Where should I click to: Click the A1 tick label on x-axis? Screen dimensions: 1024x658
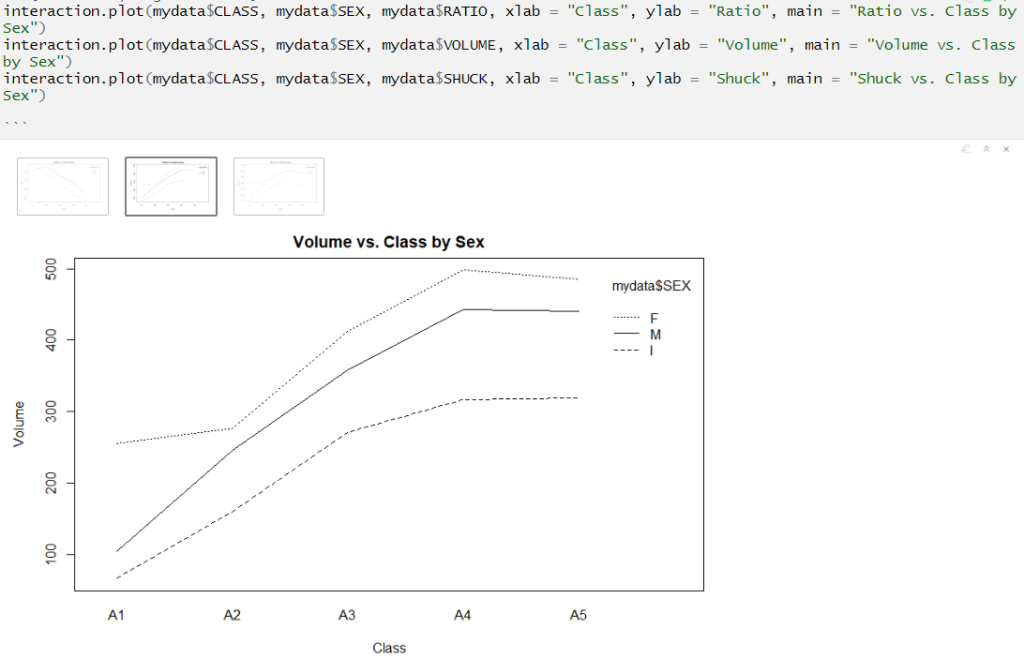point(117,616)
